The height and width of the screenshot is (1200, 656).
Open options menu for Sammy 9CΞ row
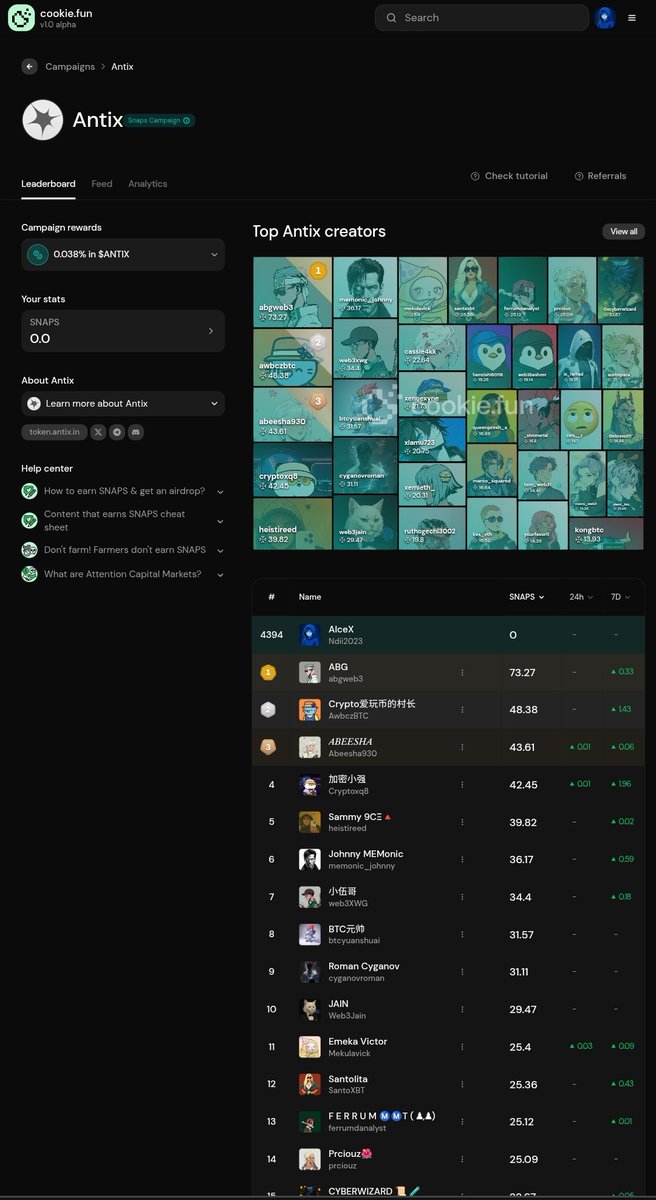[462, 822]
